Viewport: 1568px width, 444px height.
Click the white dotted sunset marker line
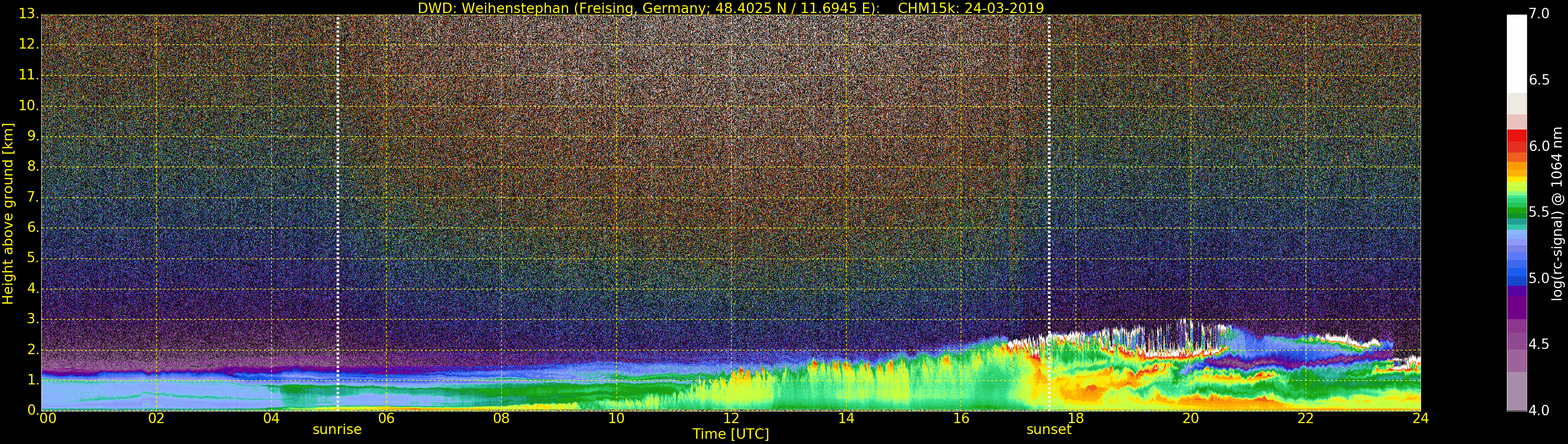pos(1050,213)
